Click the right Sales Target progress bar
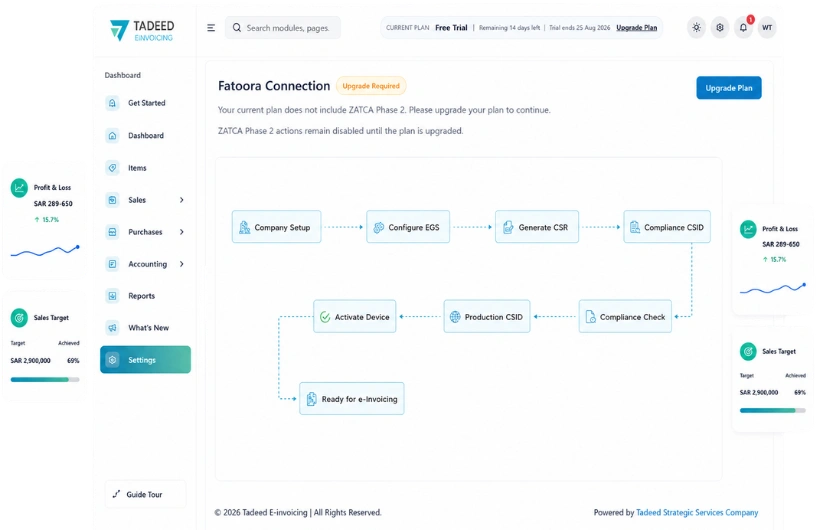 773,411
